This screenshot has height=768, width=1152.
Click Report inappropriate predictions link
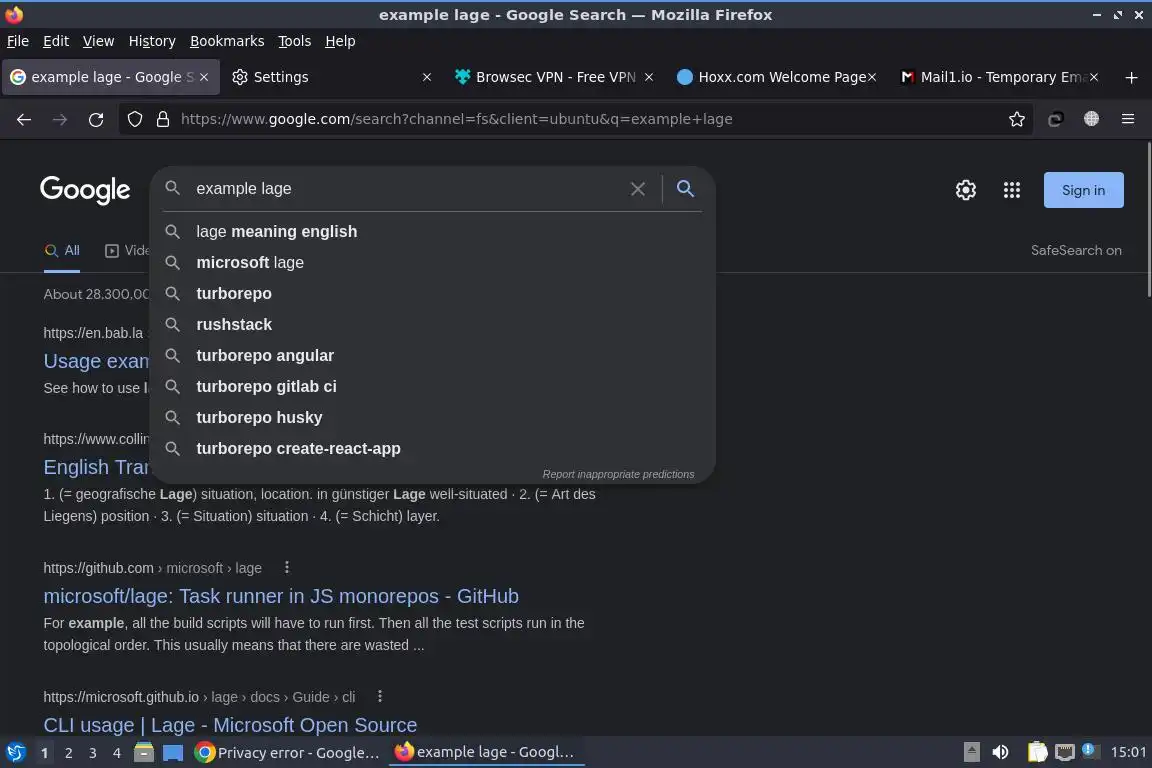point(618,474)
